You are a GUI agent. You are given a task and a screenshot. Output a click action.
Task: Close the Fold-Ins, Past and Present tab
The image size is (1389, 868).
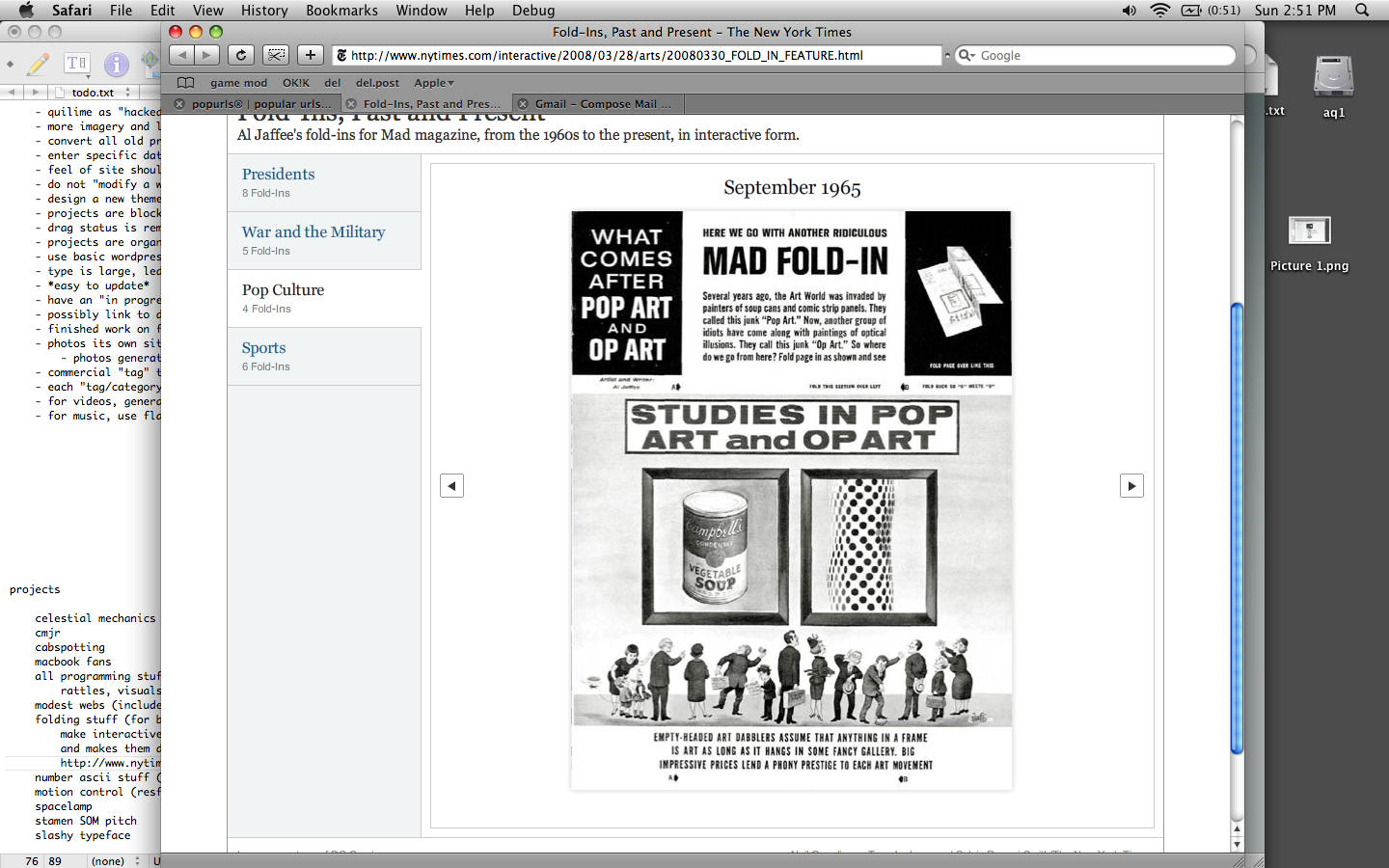coord(351,104)
